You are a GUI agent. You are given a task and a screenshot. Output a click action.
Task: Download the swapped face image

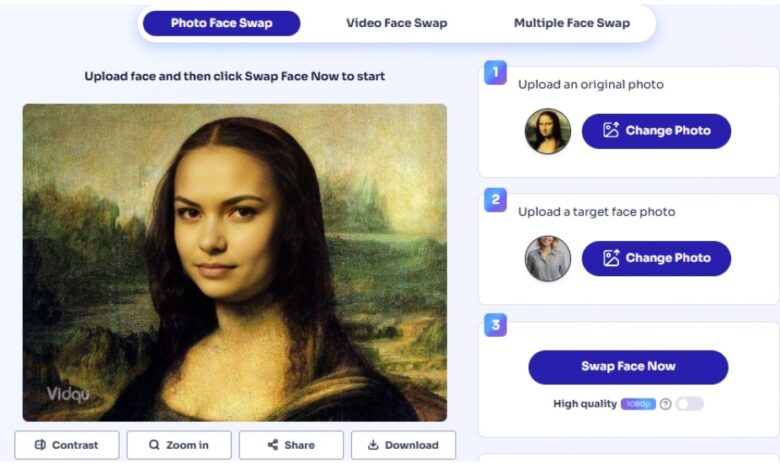[x=403, y=445]
